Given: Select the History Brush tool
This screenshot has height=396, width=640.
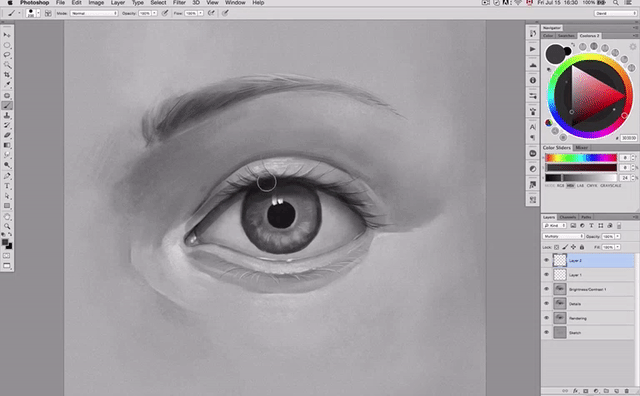Looking at the screenshot, I should tap(7, 125).
